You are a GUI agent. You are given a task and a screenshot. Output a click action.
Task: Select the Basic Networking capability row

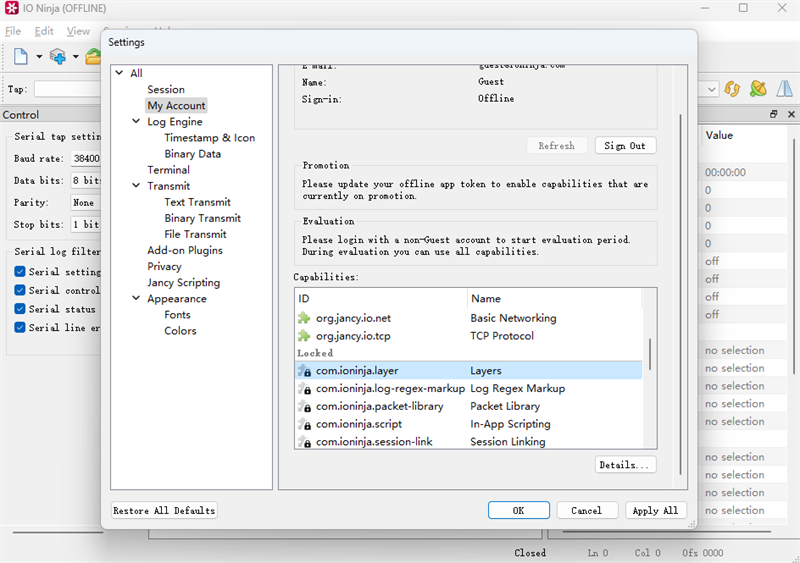point(468,318)
